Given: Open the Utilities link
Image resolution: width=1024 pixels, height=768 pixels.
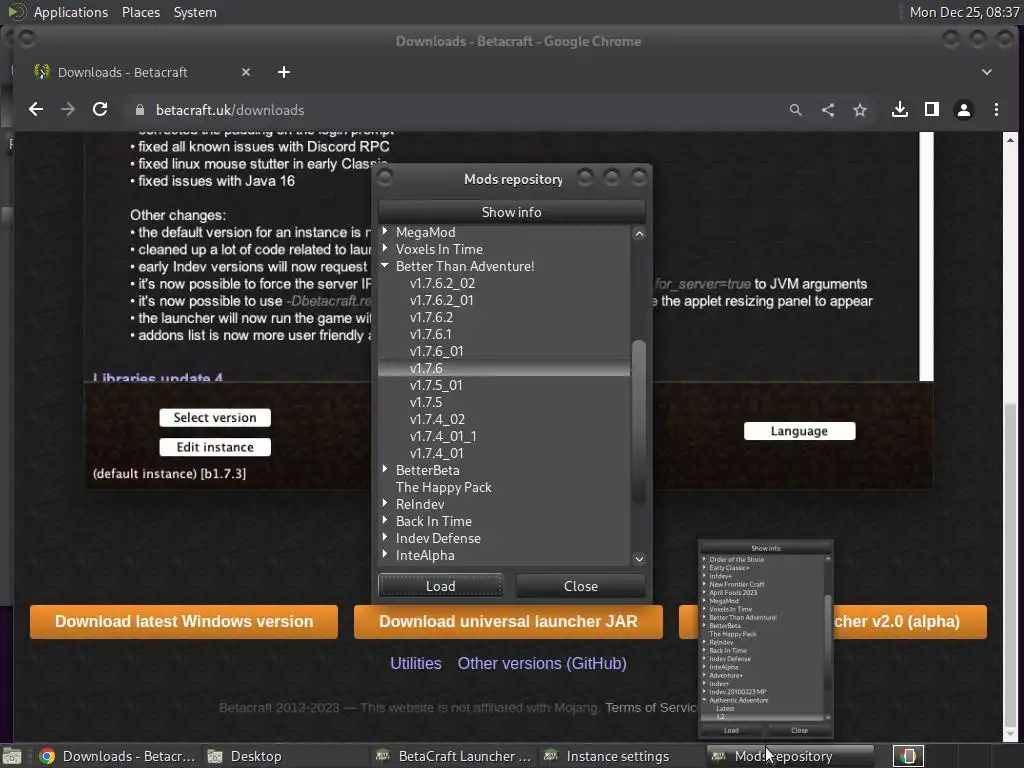Looking at the screenshot, I should point(416,664).
